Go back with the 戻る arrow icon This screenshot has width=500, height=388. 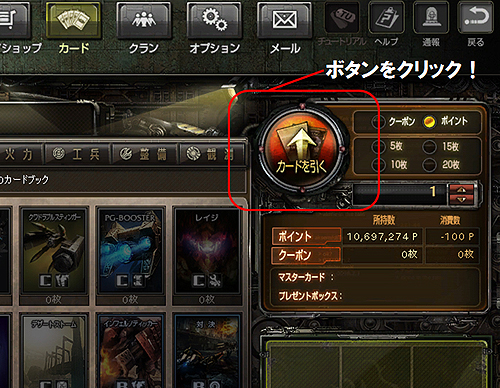point(476,17)
